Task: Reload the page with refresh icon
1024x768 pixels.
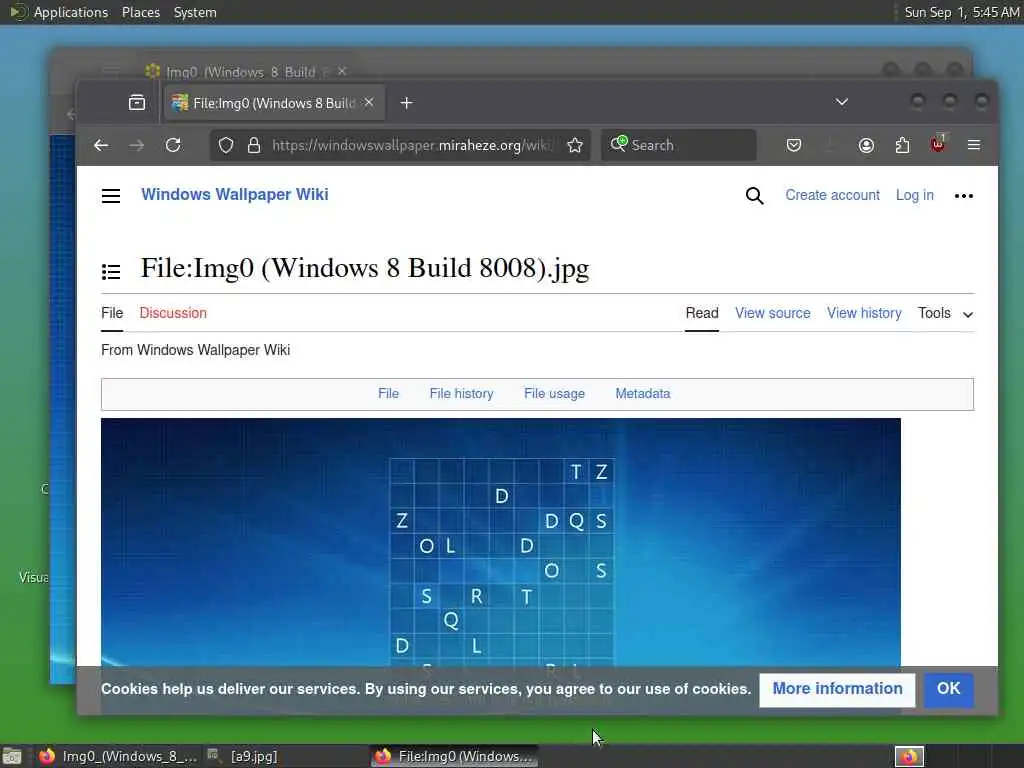Action: (x=173, y=145)
